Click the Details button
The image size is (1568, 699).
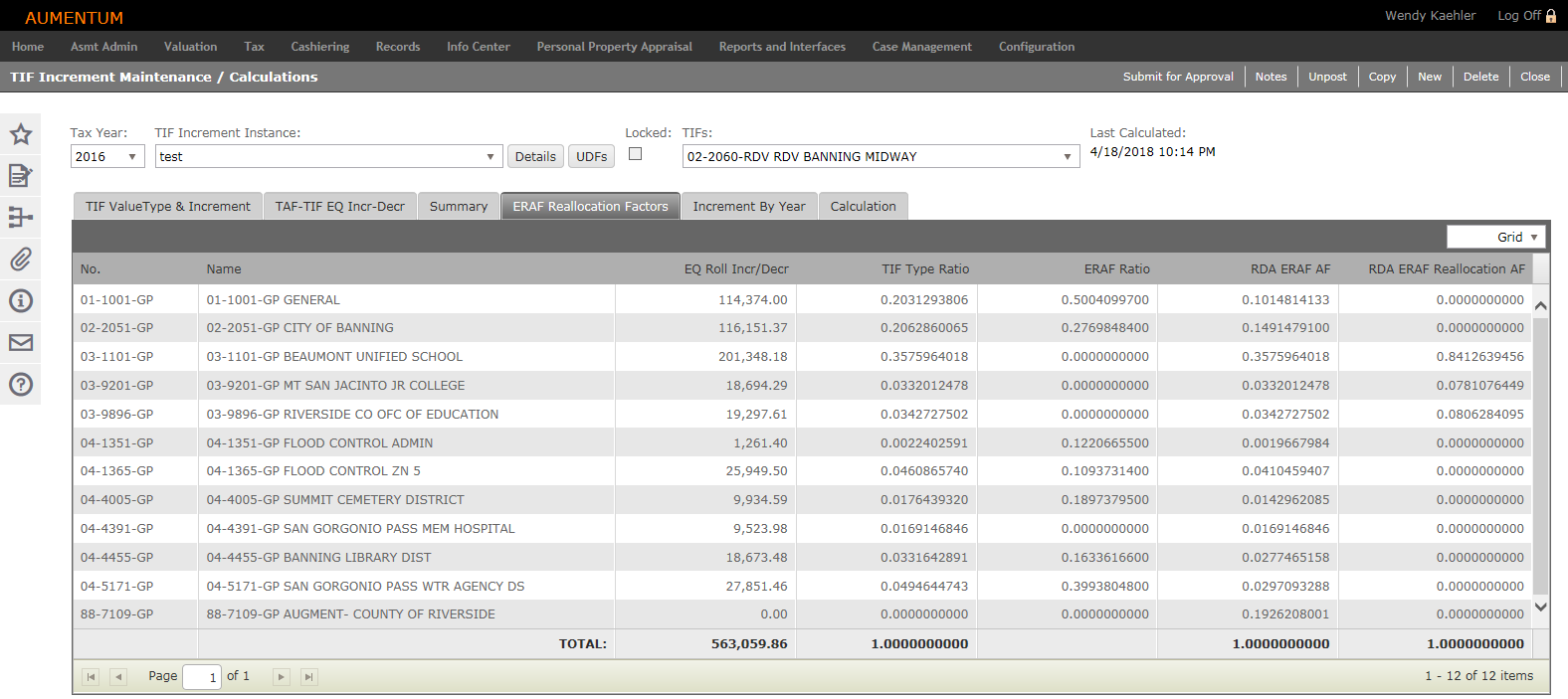(x=535, y=157)
